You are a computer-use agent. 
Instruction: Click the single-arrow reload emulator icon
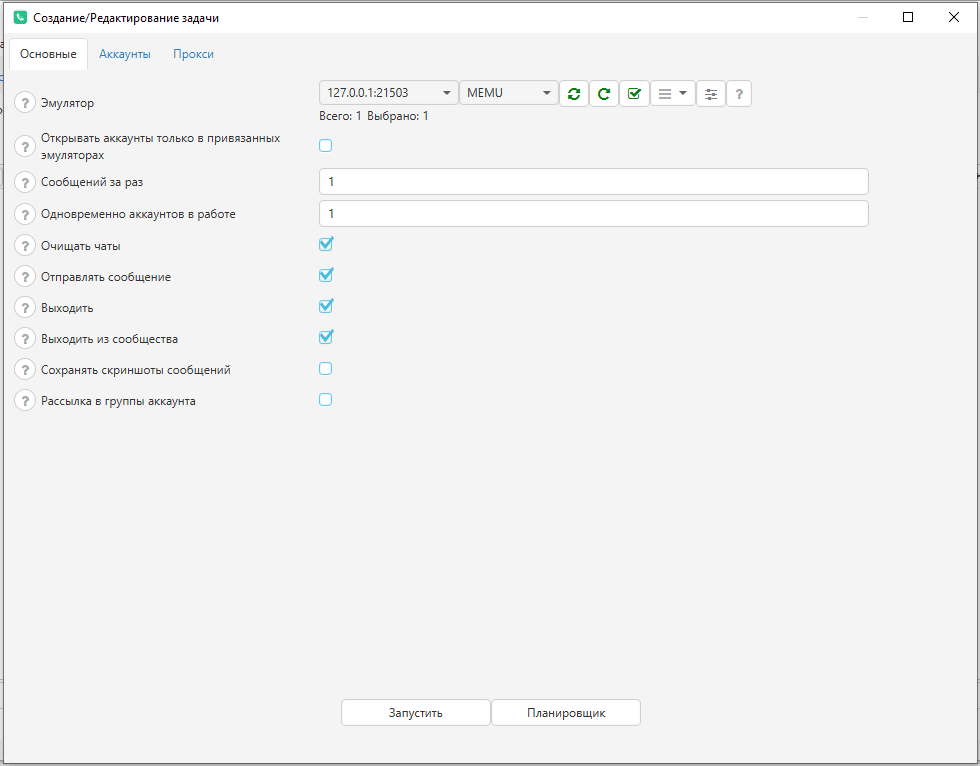[x=604, y=94]
